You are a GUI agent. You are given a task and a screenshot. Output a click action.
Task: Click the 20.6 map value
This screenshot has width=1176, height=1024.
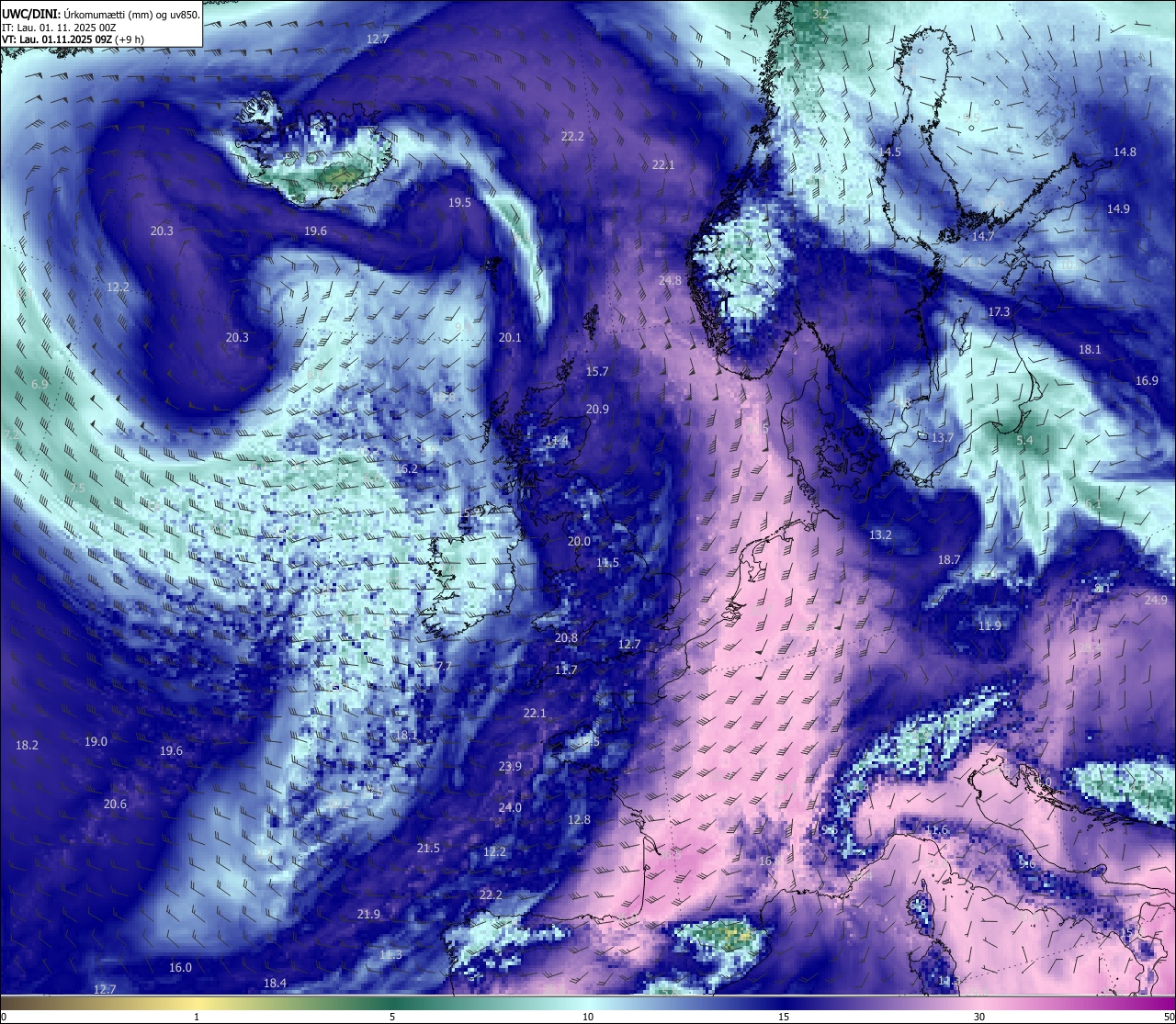(115, 804)
